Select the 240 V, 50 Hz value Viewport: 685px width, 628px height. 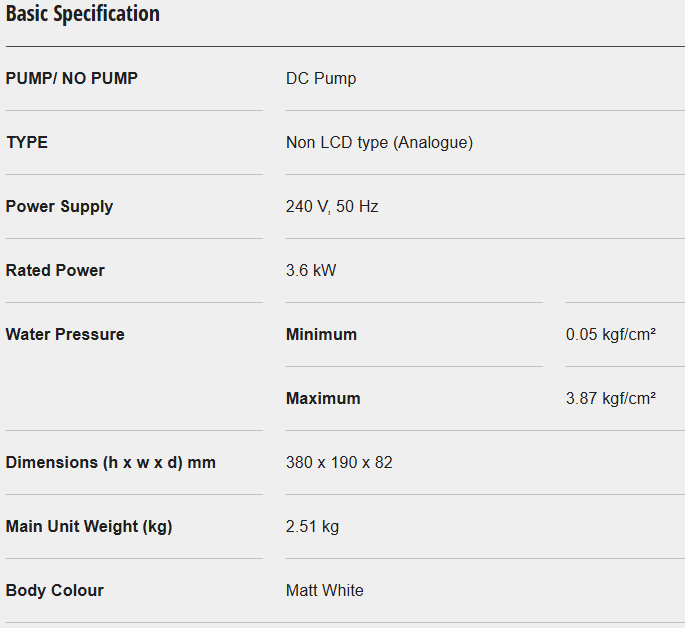pos(332,206)
